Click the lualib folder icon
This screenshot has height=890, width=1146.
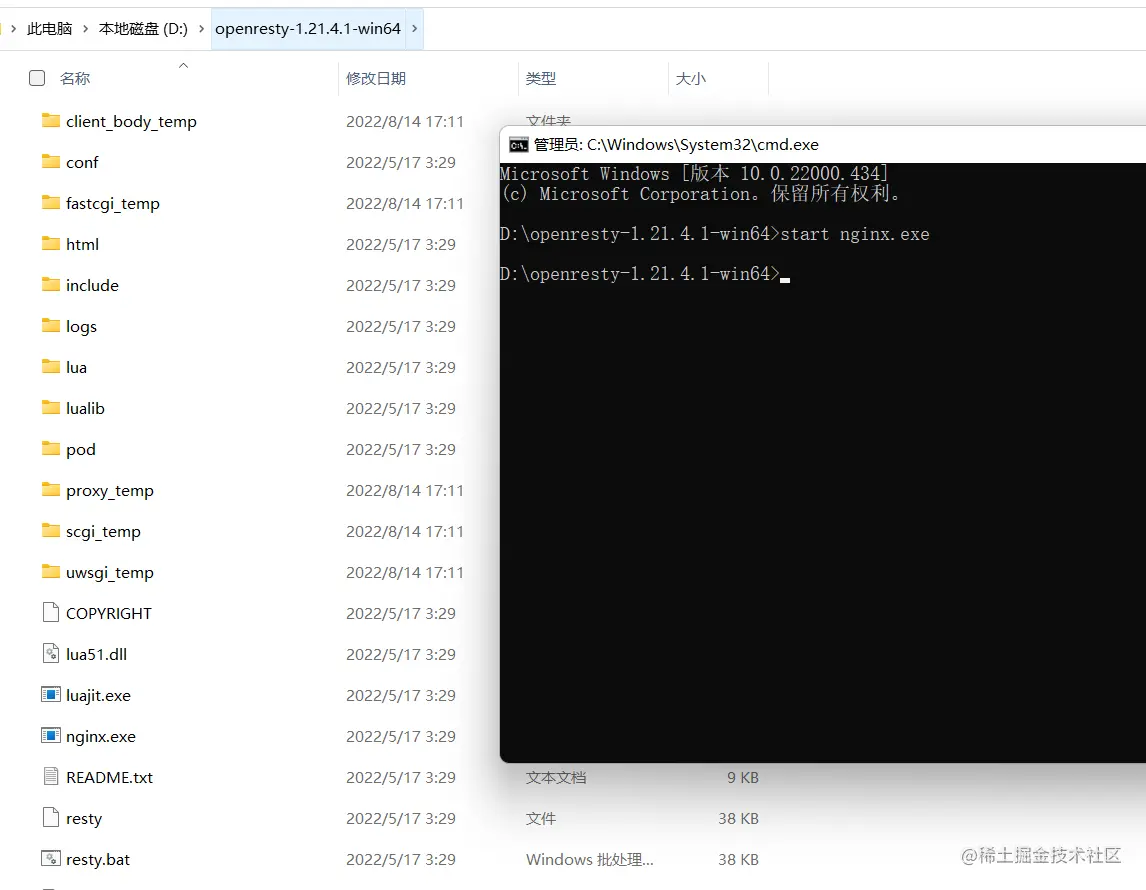coord(50,407)
